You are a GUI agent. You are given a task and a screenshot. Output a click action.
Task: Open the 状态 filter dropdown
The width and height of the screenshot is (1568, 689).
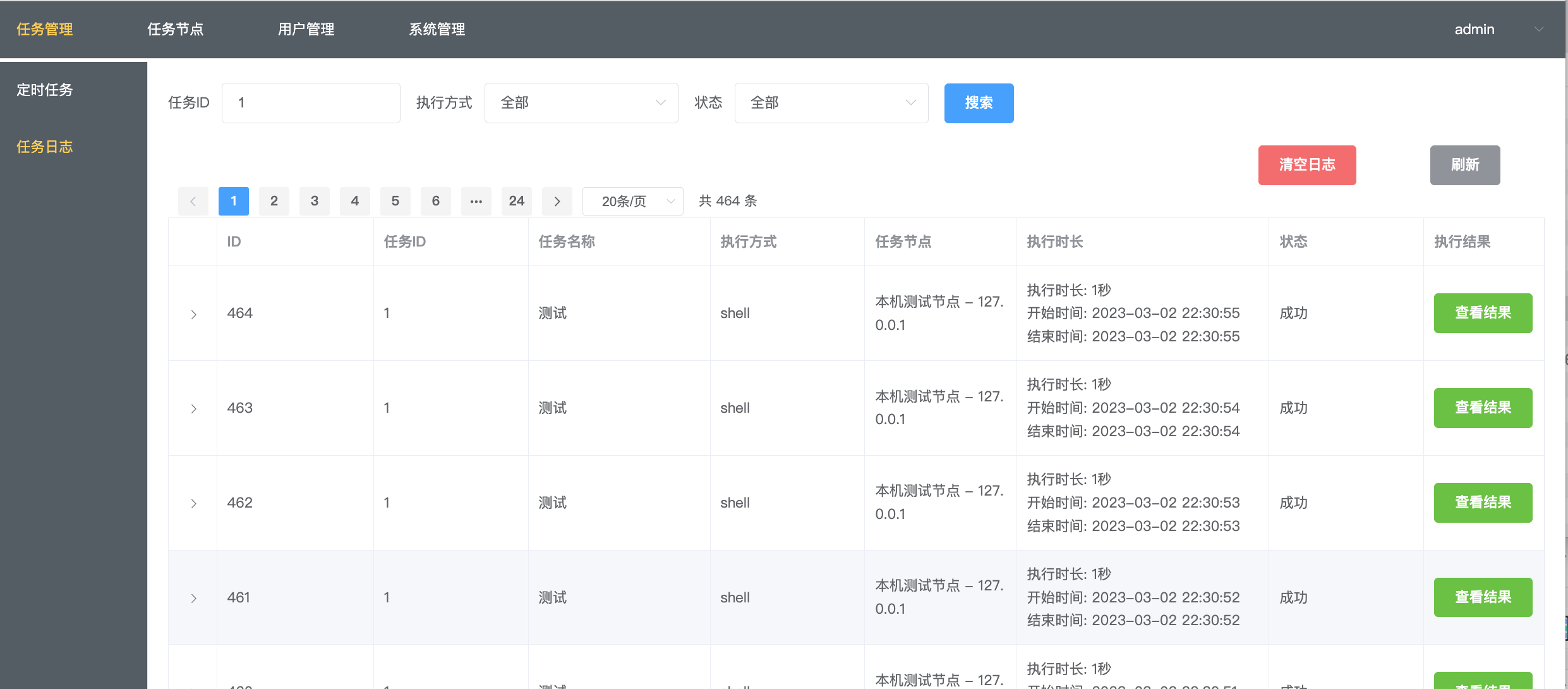click(x=831, y=102)
